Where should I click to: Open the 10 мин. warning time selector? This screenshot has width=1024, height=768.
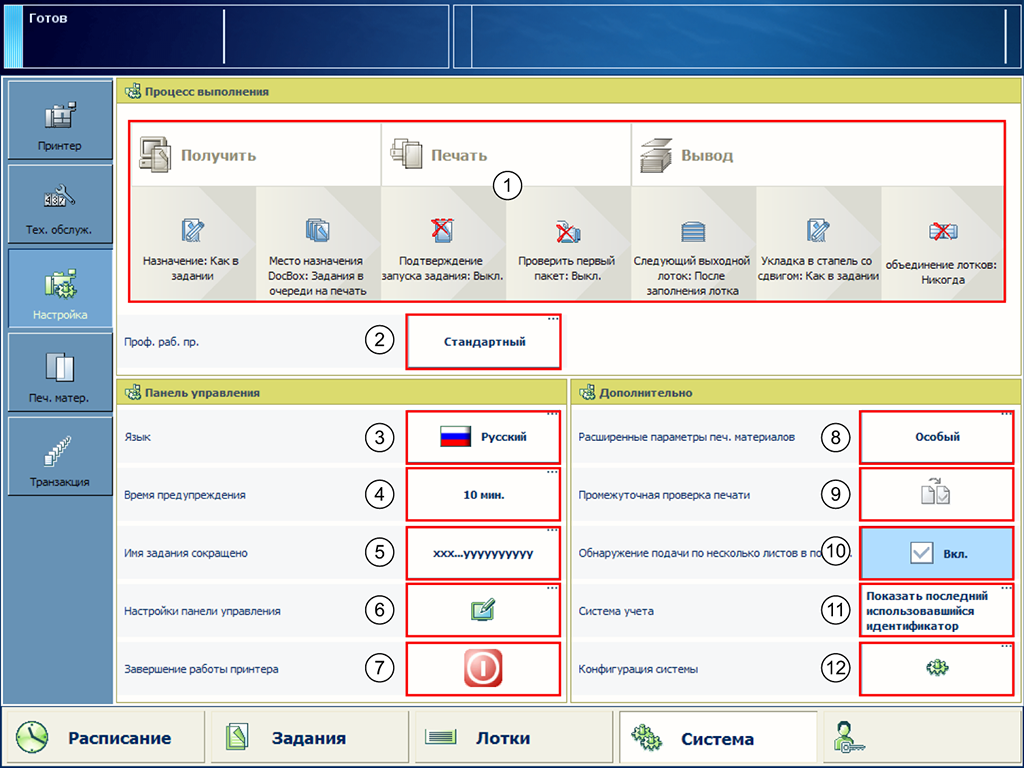483,494
